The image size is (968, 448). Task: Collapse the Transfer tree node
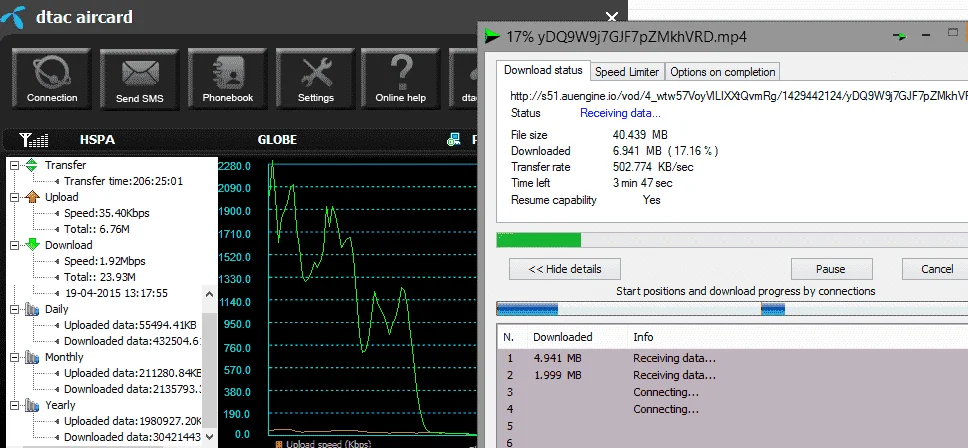(x=15, y=165)
